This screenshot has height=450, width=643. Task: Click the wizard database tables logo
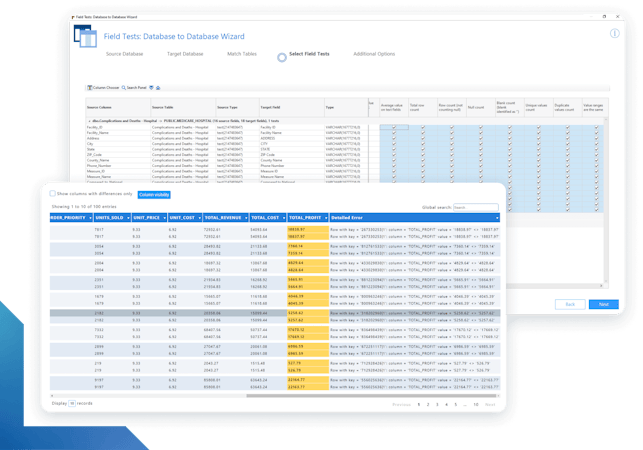85,36
